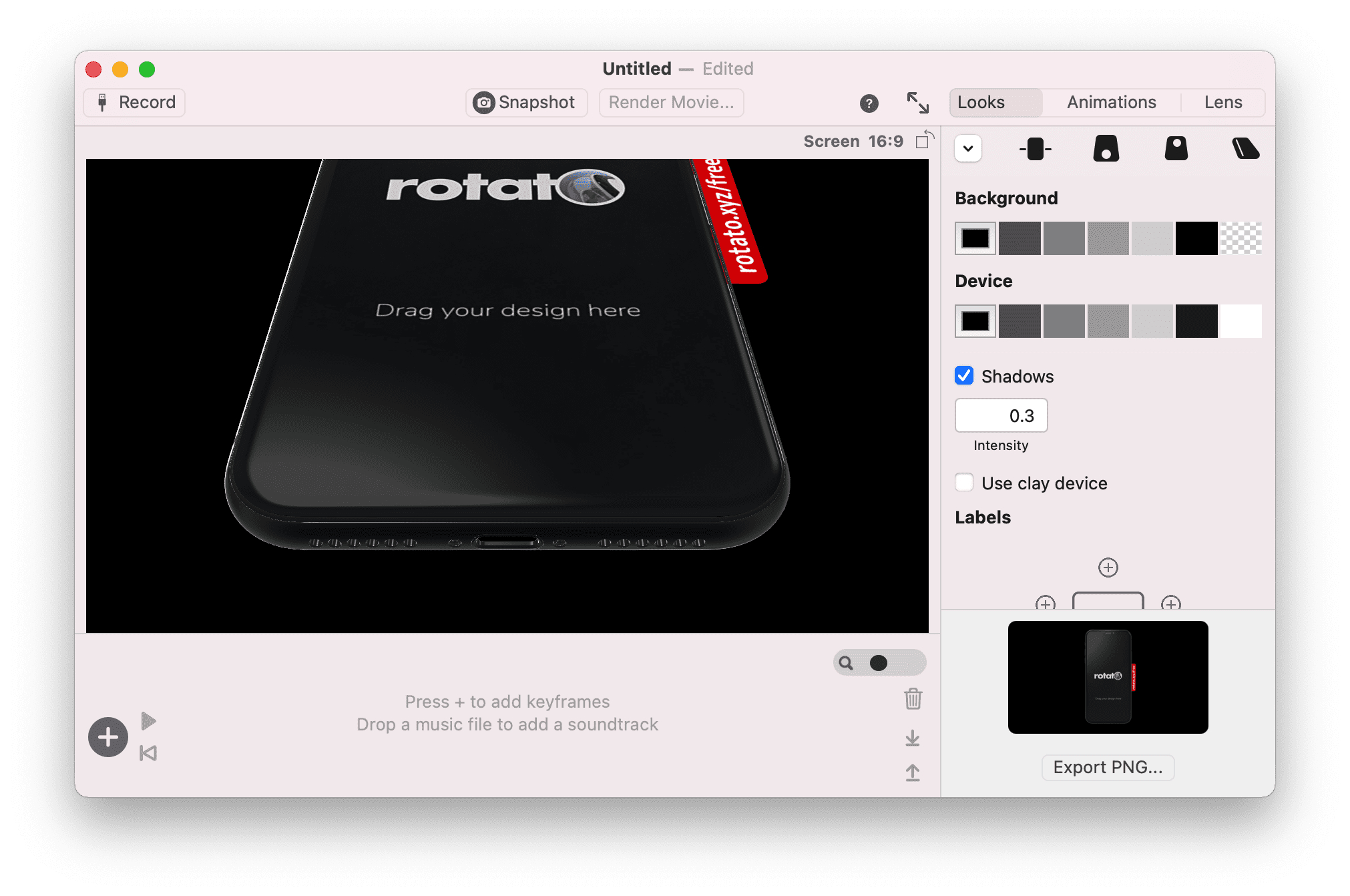The width and height of the screenshot is (1350, 896).
Task: Open the Lens tab
Action: pyautogui.click(x=1222, y=102)
